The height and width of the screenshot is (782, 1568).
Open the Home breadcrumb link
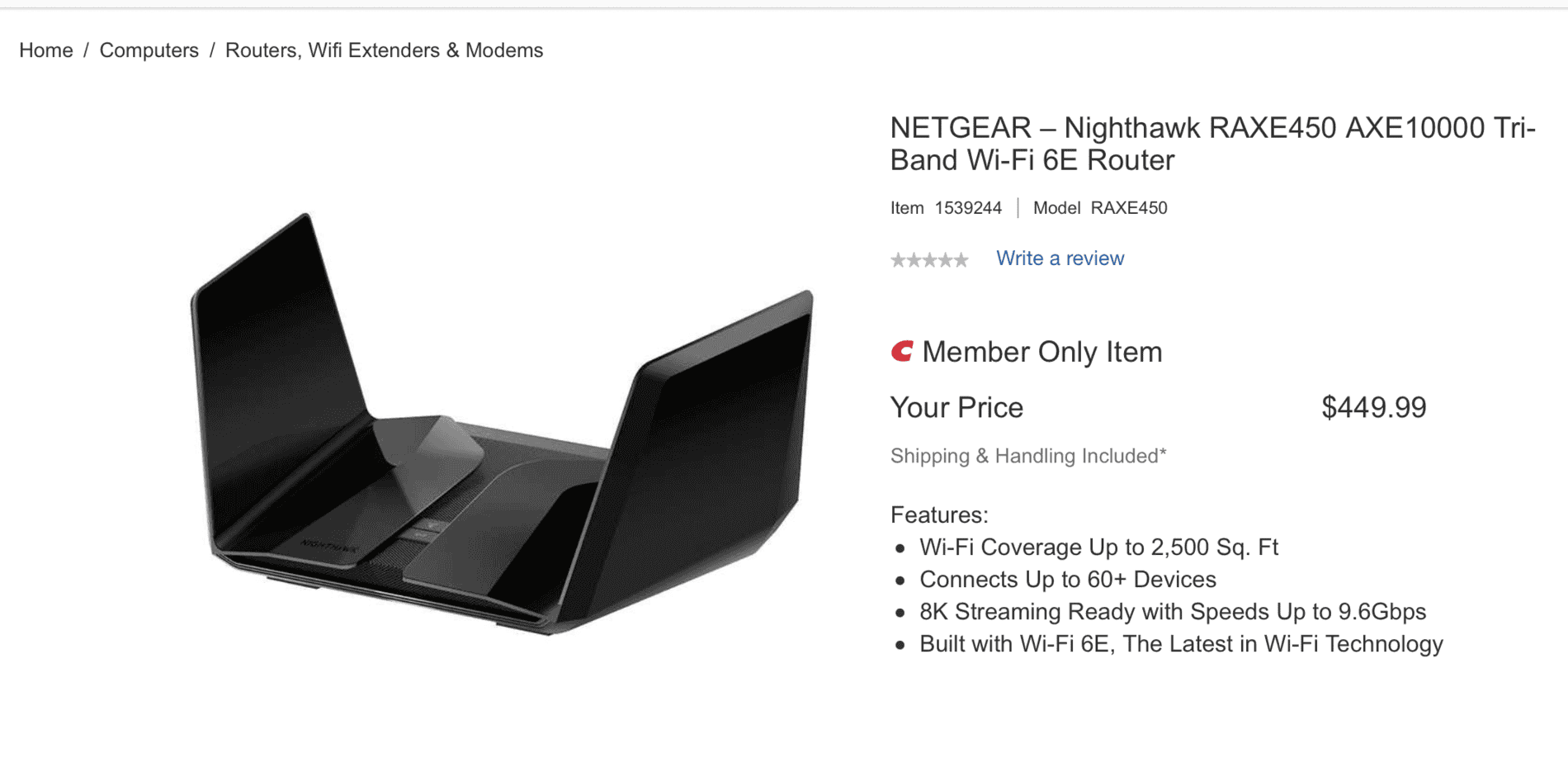pyautogui.click(x=46, y=50)
